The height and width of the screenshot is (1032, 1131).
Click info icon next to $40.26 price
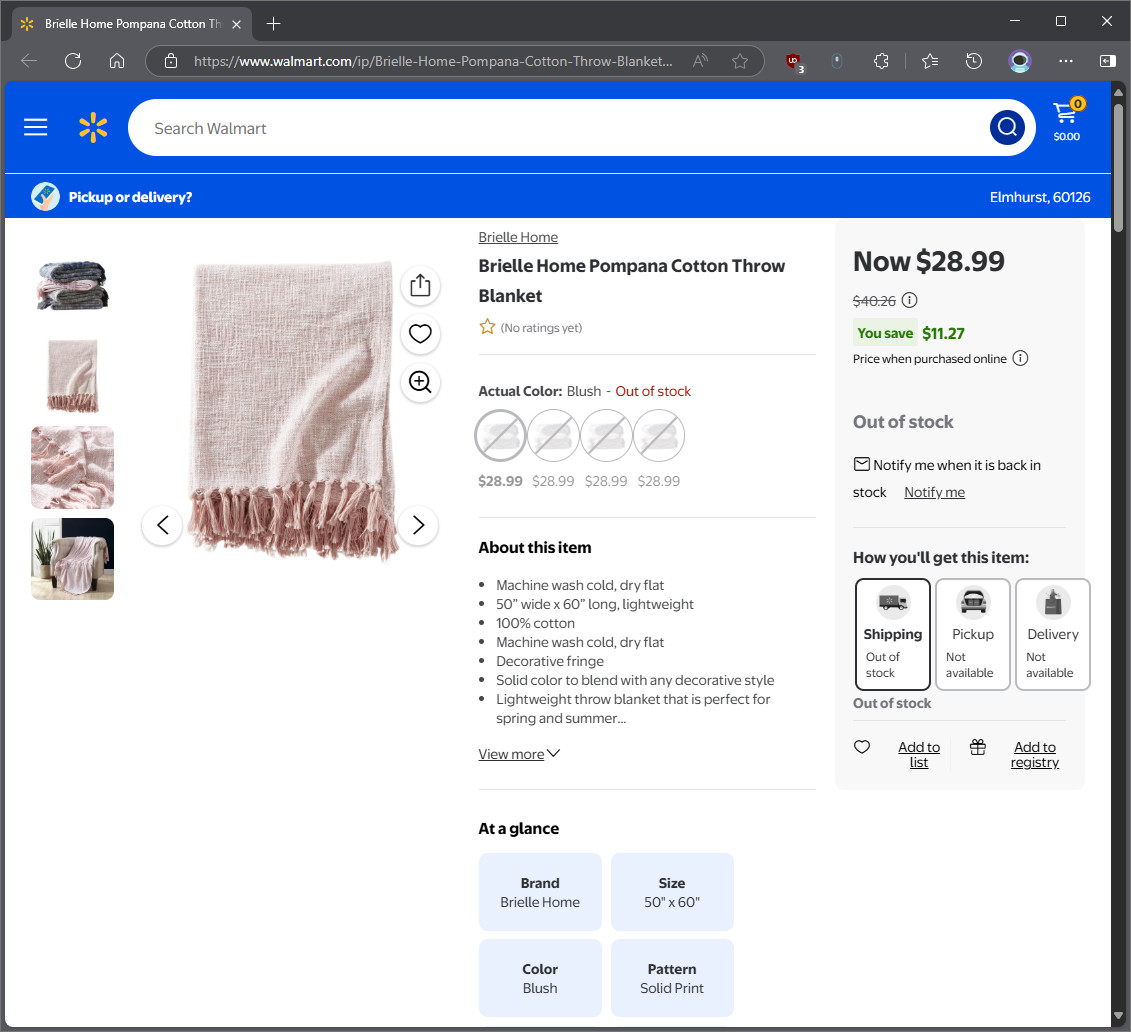pyautogui.click(x=910, y=300)
